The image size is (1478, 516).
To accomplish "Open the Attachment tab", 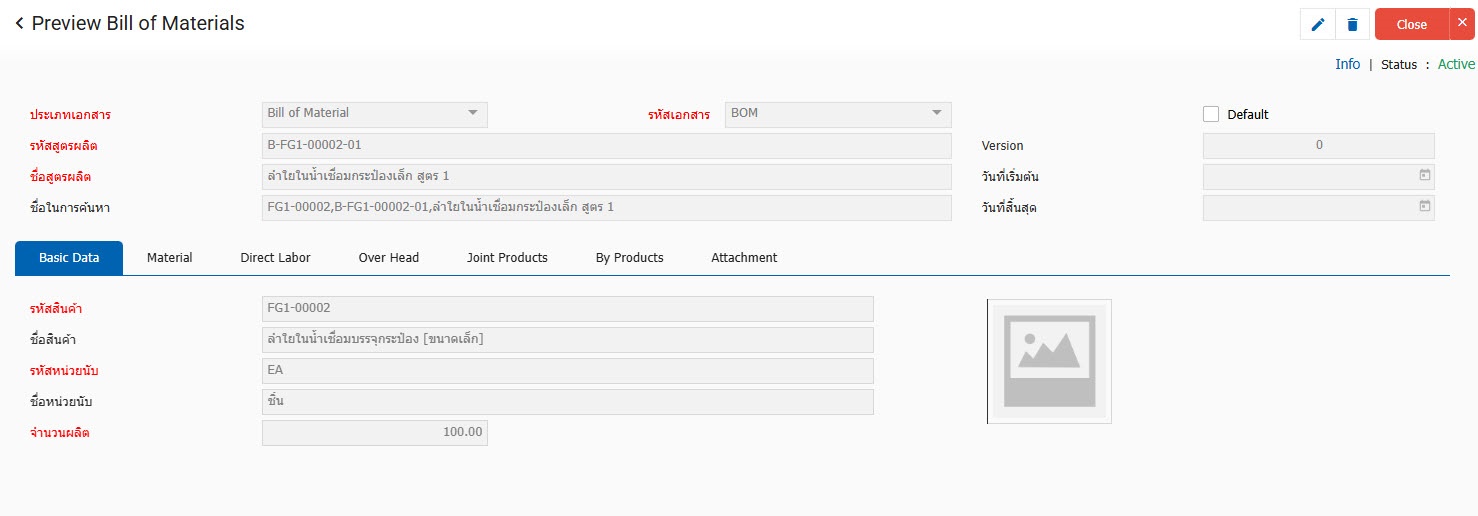I will (744, 258).
